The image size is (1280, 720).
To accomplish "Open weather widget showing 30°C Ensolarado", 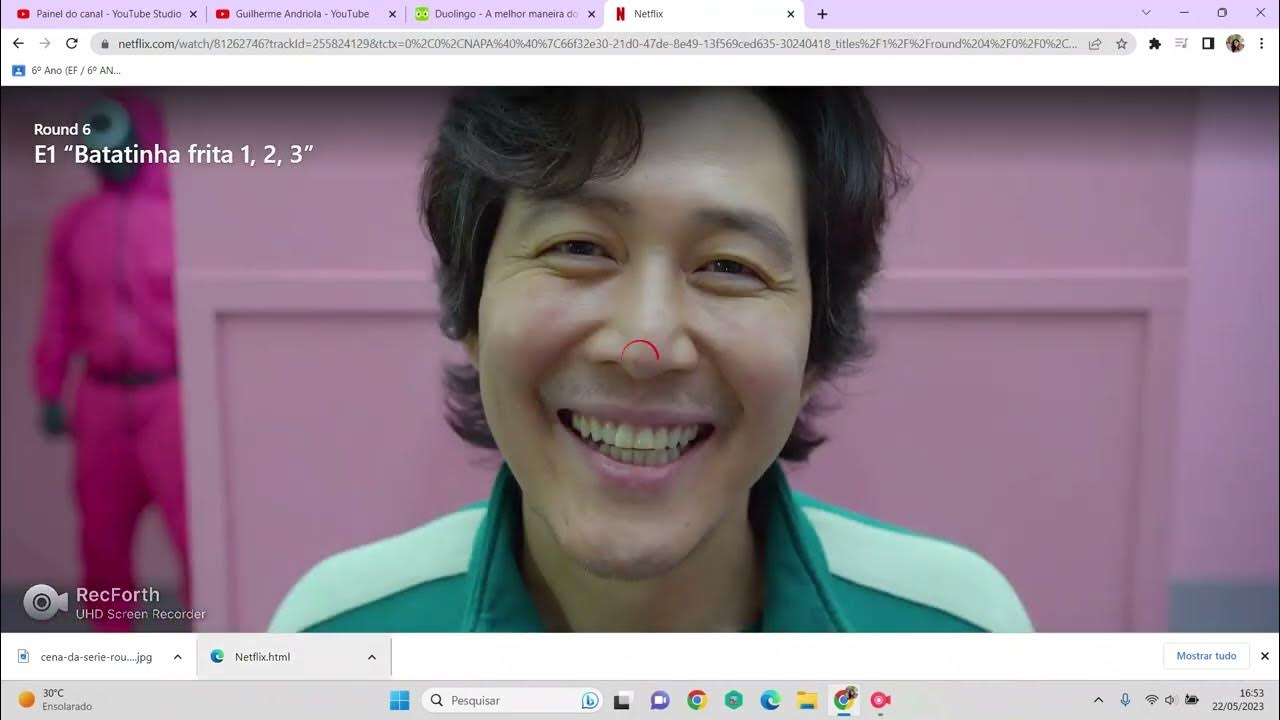I will coord(55,700).
